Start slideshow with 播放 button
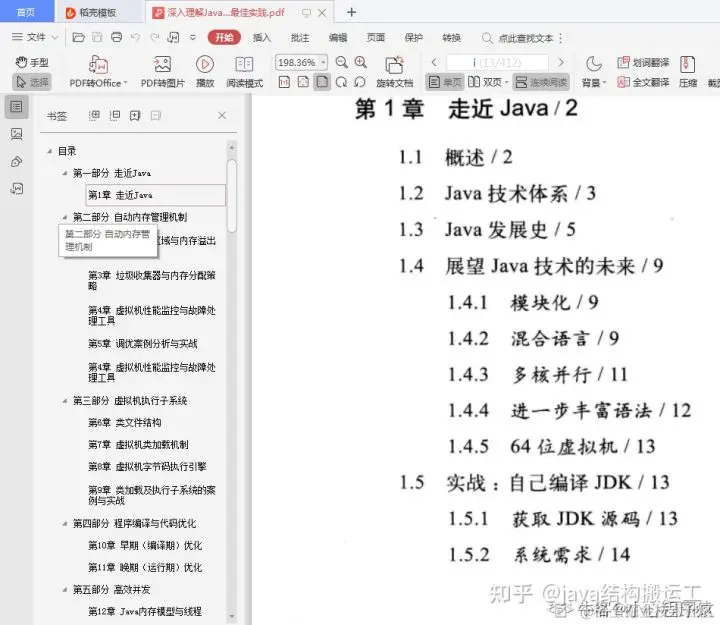 click(205, 71)
